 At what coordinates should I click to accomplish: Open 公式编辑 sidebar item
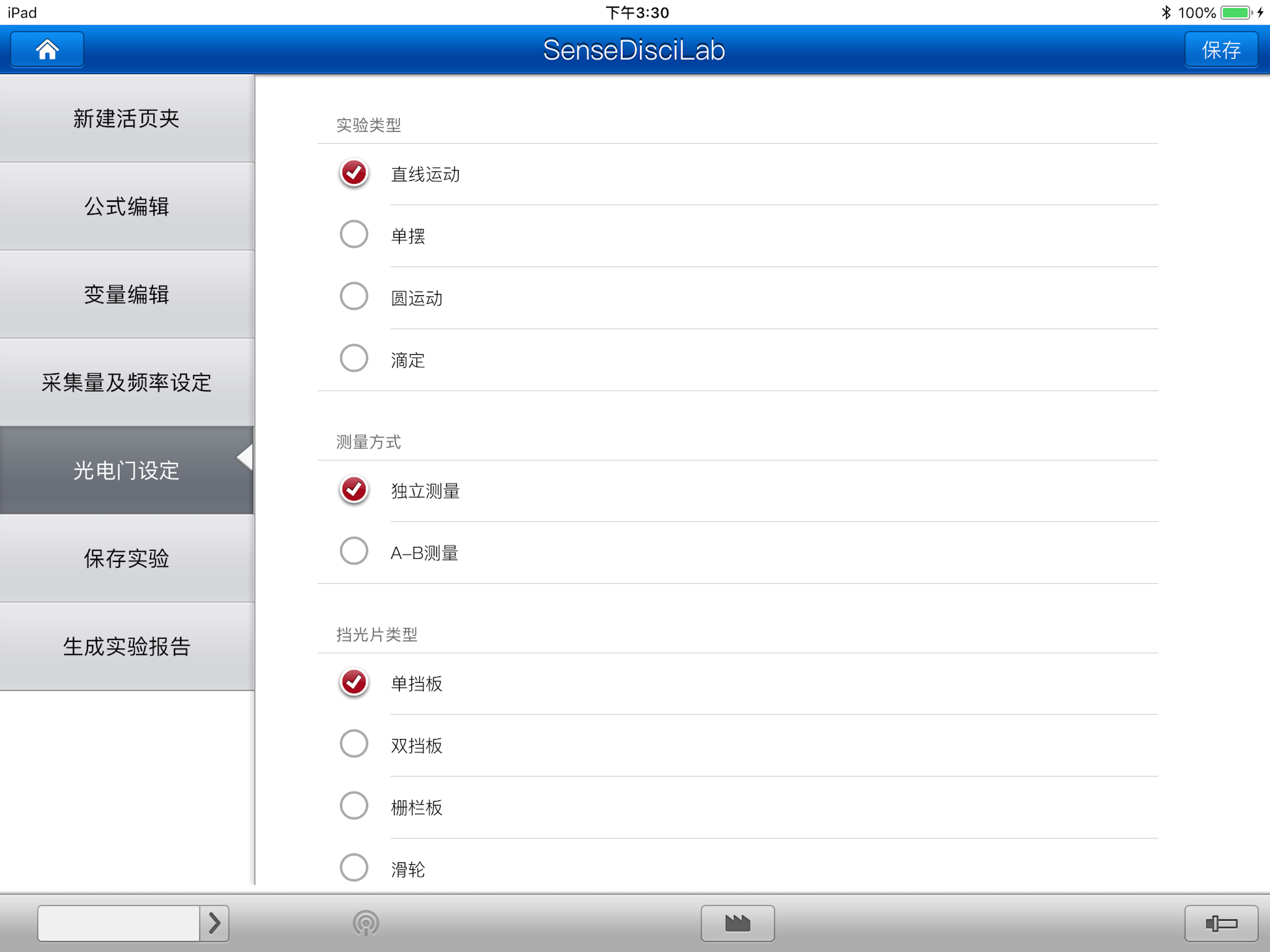(127, 206)
